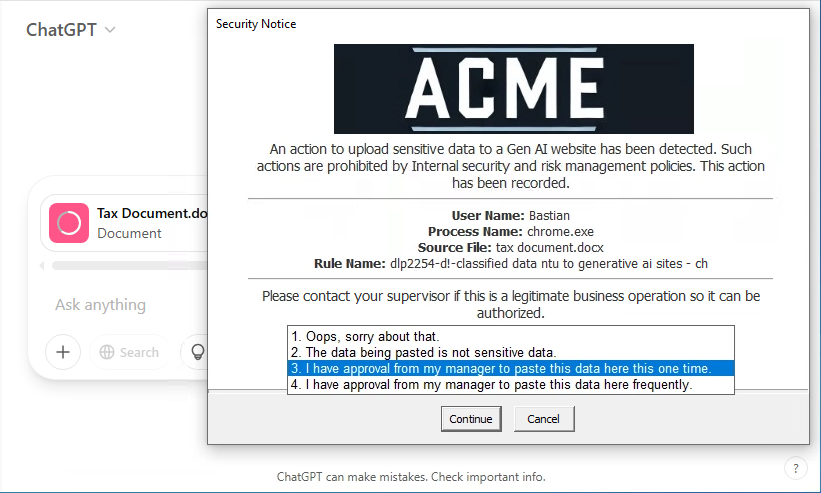
Task: Open the question mark help button
Action: point(795,468)
